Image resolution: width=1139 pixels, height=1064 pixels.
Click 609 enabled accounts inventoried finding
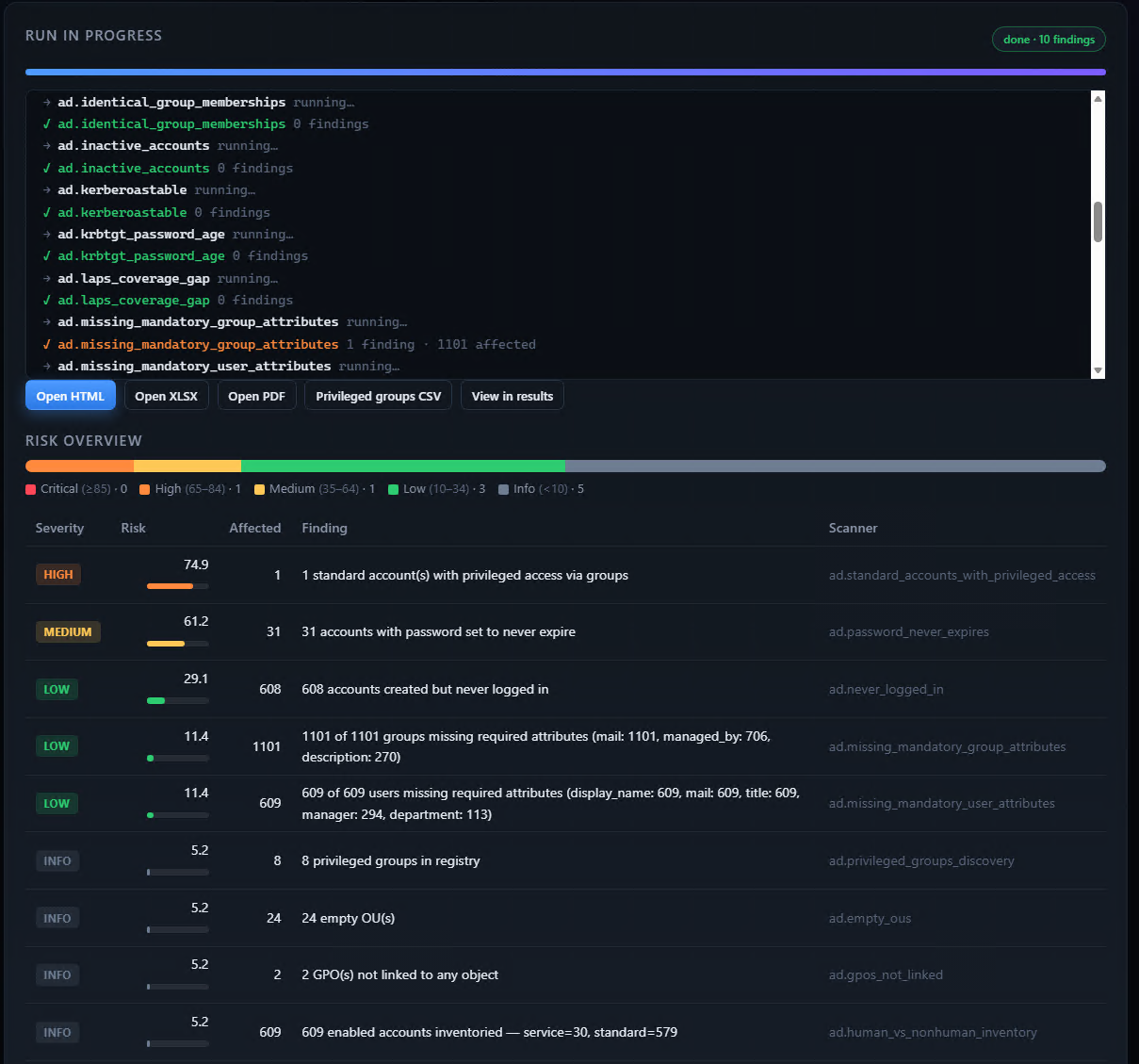[489, 1033]
